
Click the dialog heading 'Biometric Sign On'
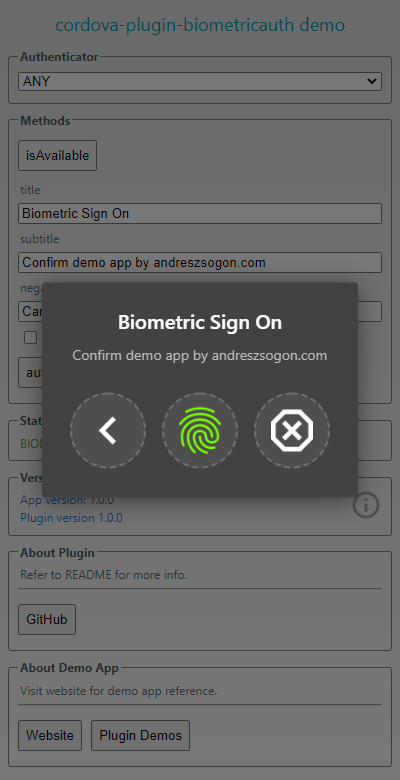point(200,322)
